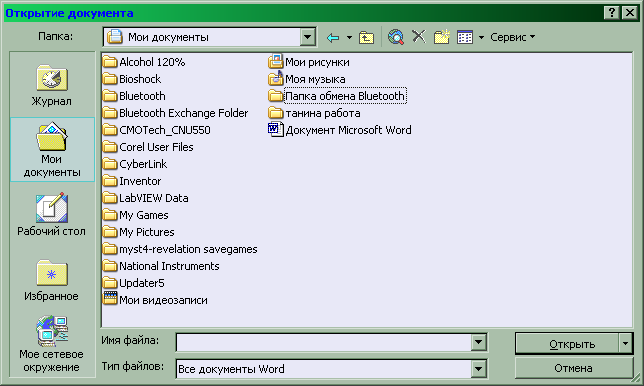Go up one folder level

[366, 38]
